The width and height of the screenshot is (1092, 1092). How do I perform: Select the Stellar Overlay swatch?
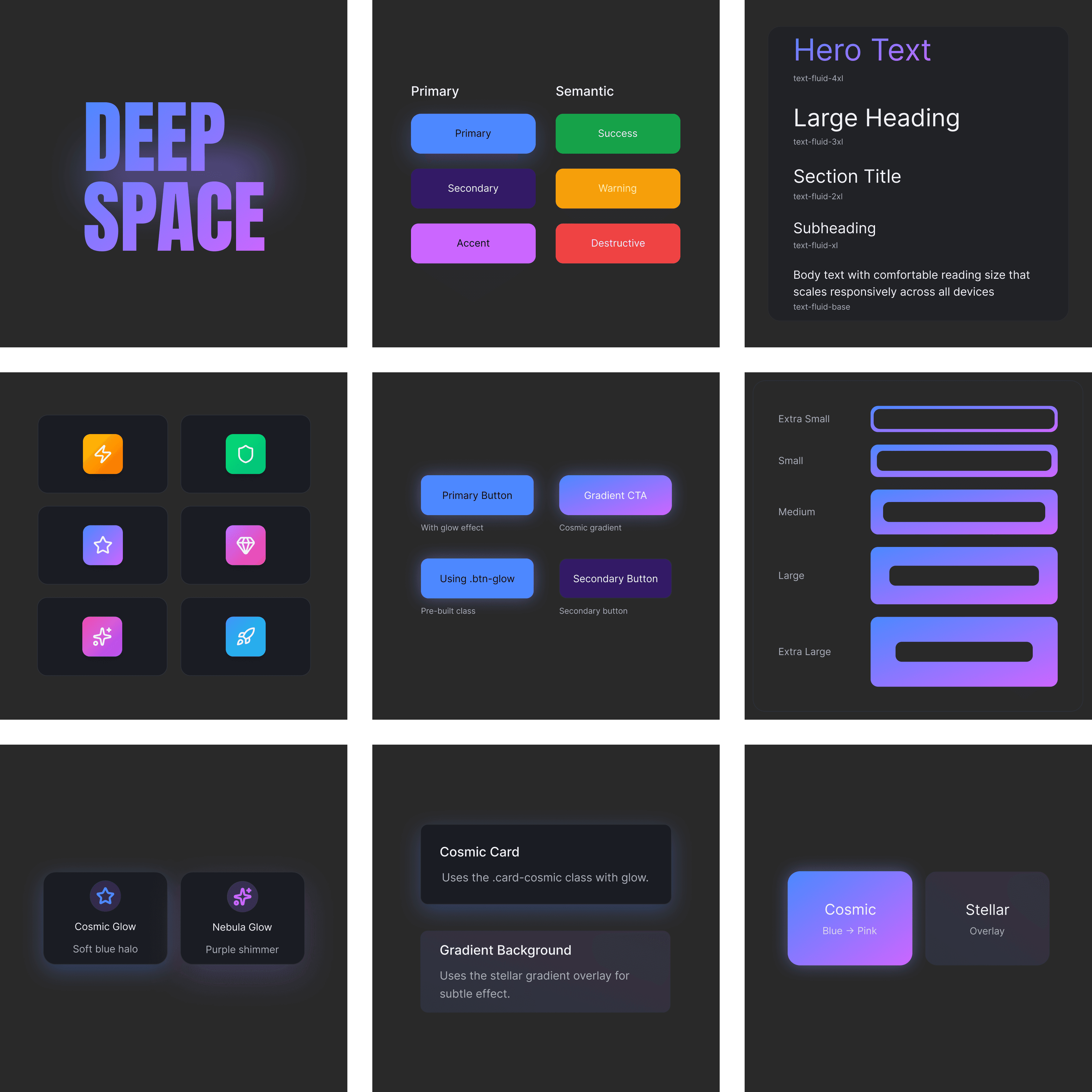tap(986, 918)
